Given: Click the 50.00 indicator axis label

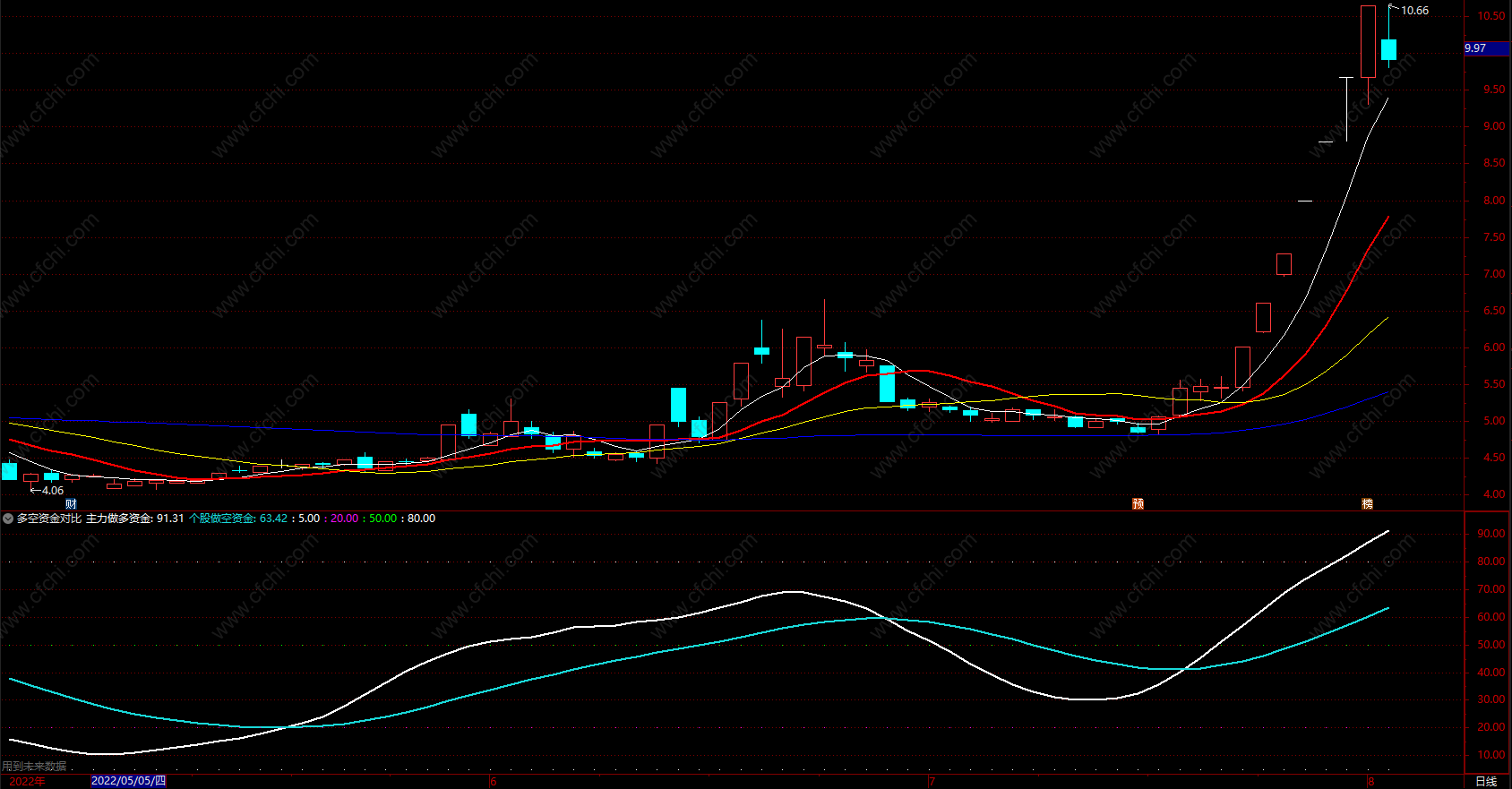Looking at the screenshot, I should click(1491, 645).
